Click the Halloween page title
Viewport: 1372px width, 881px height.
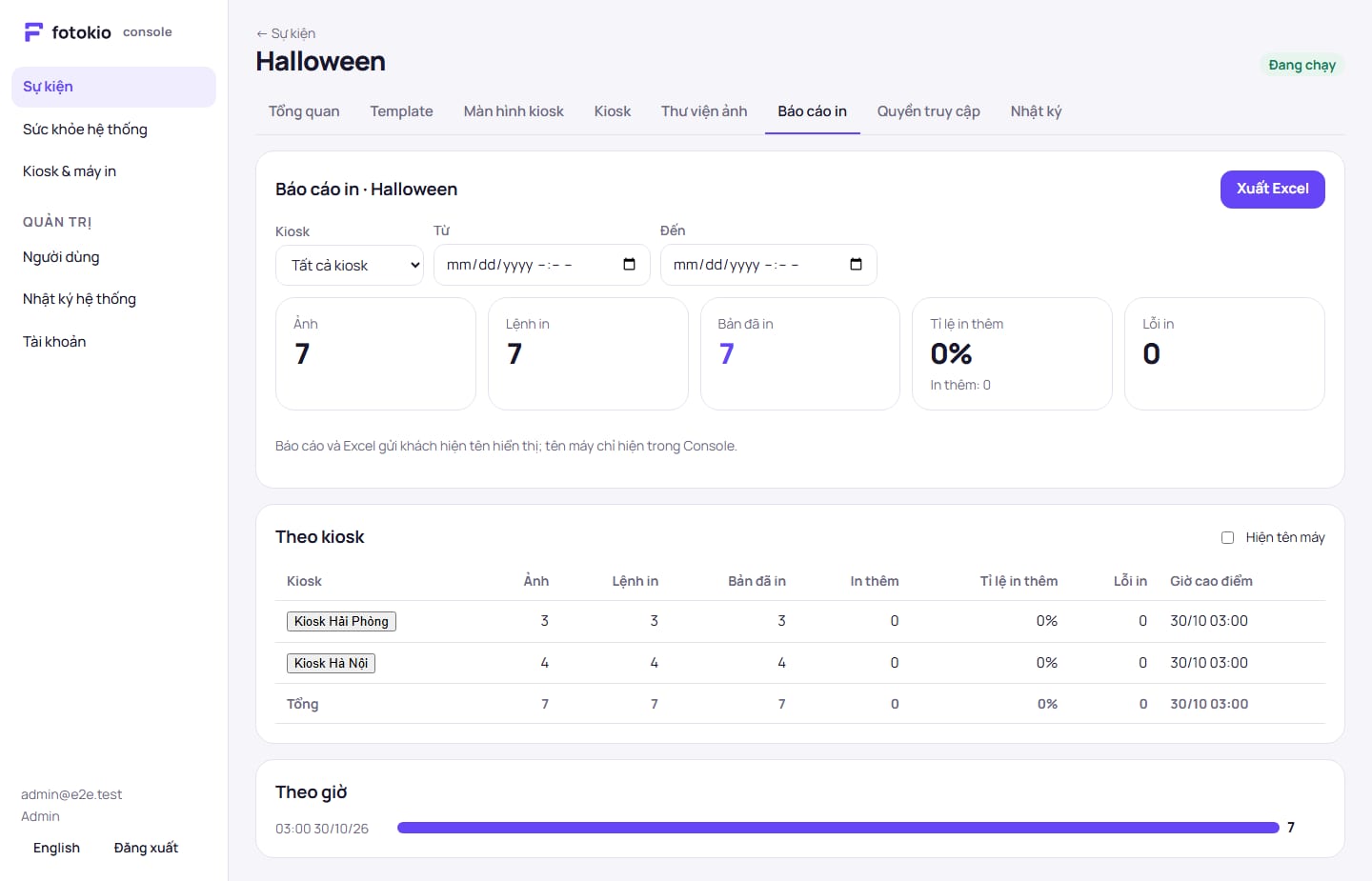click(x=321, y=62)
